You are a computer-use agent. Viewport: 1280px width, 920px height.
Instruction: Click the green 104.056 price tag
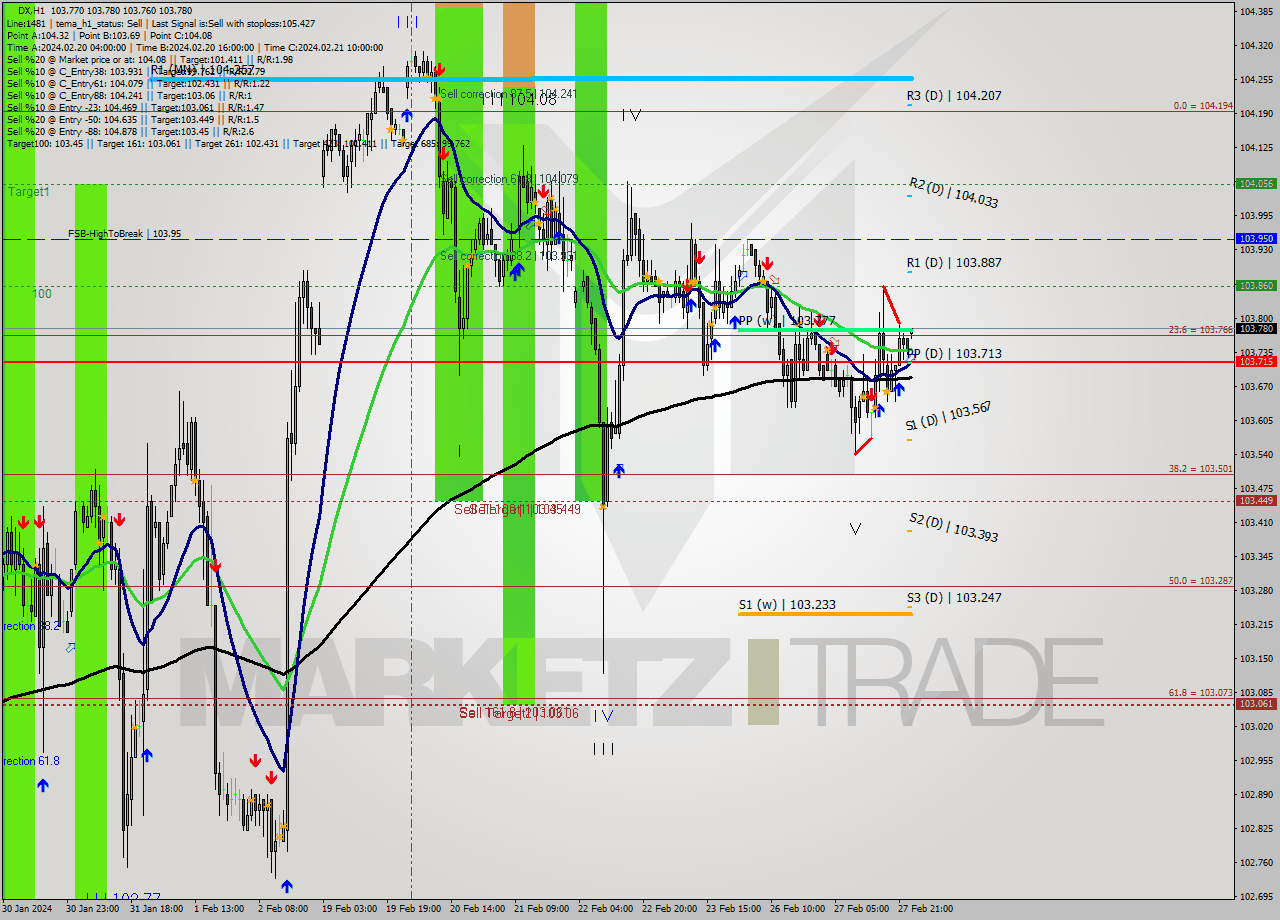coord(1256,184)
